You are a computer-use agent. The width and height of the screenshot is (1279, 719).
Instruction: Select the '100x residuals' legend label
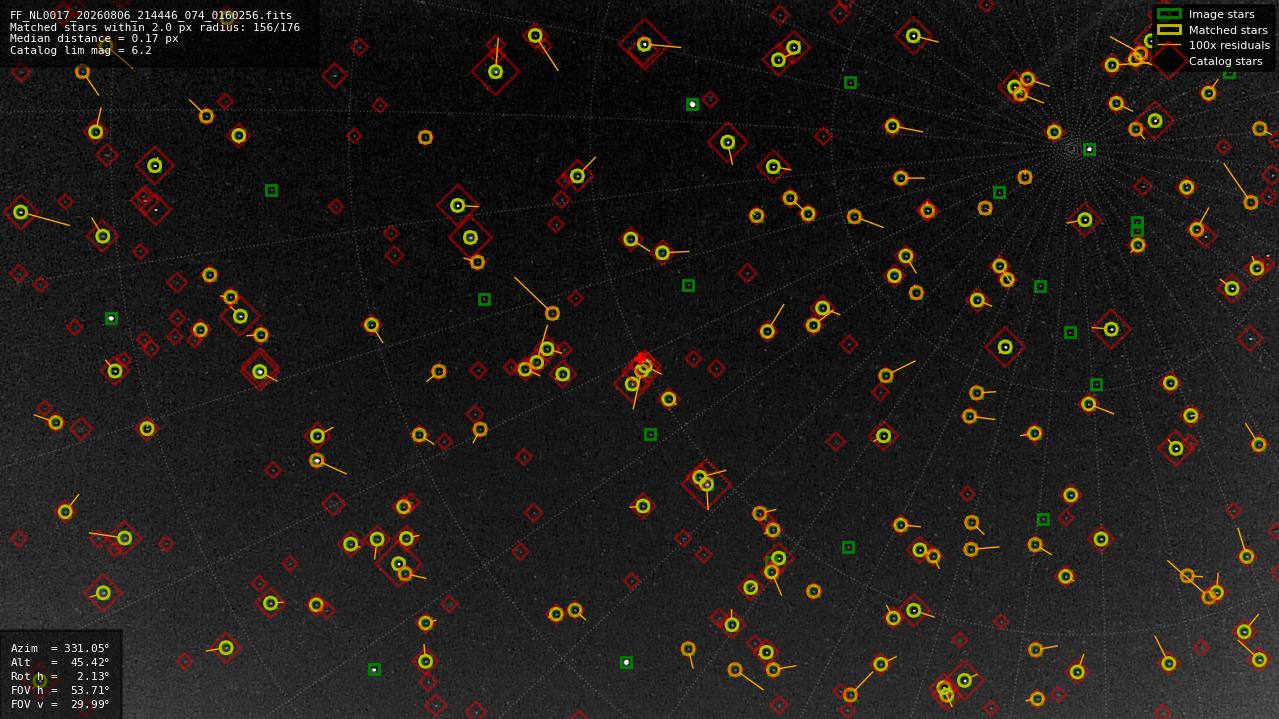click(x=1229, y=45)
